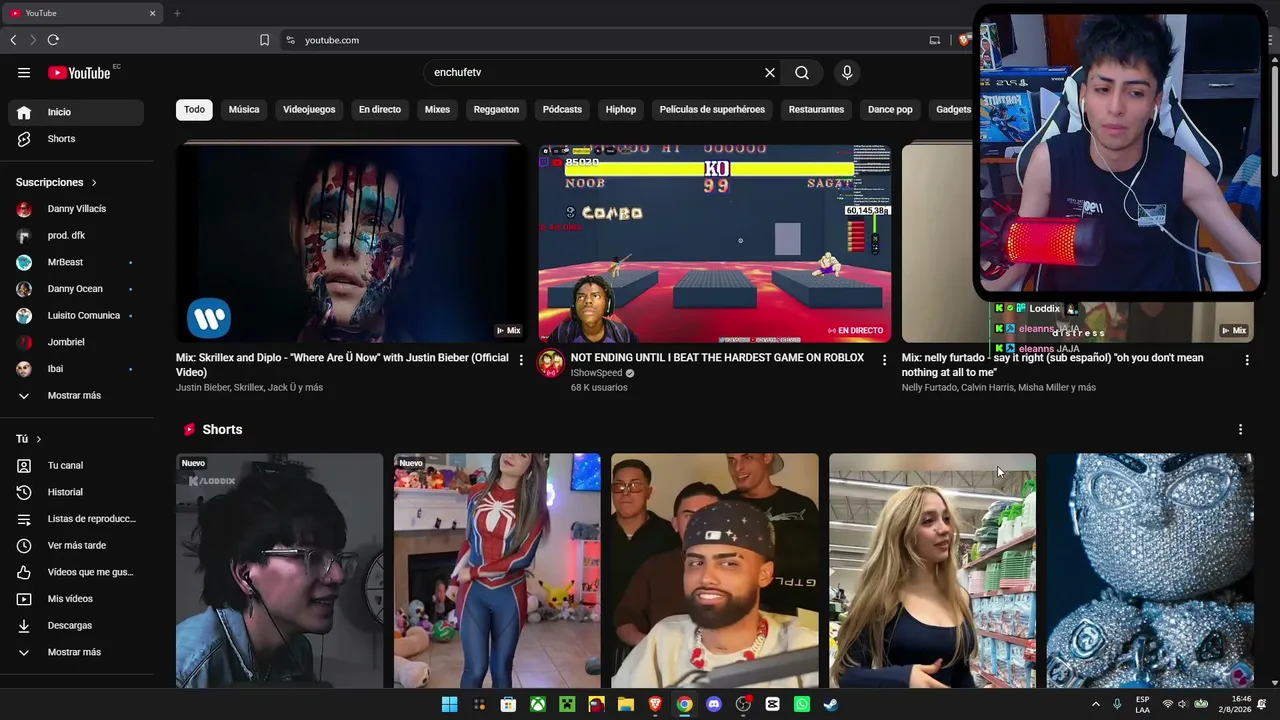
Task: Open Danny Villacís channel from subscriptions
Action: pyautogui.click(x=76, y=209)
